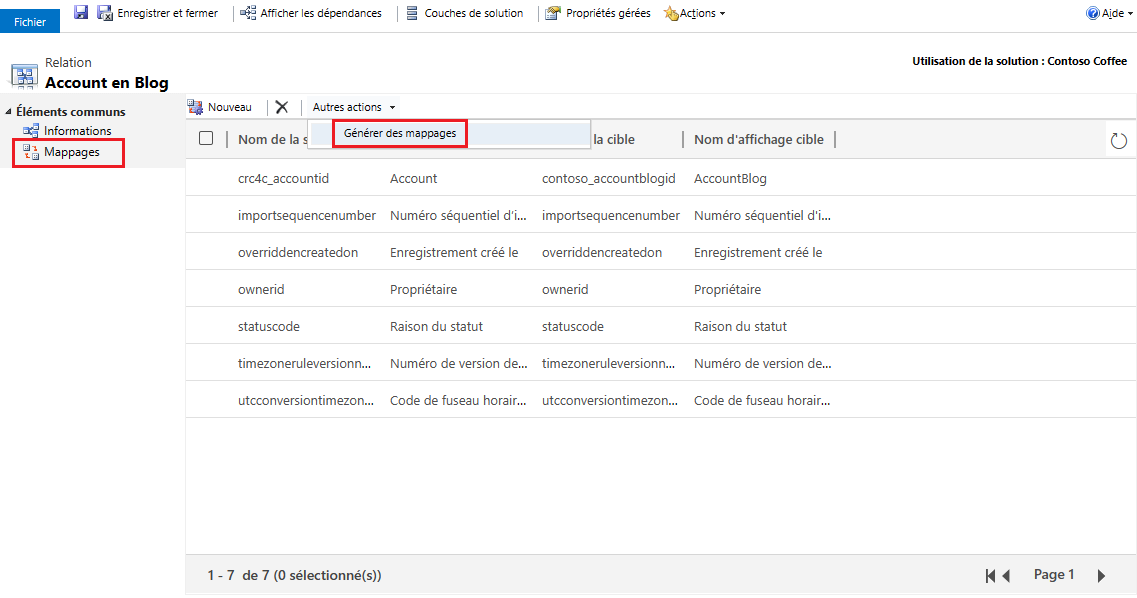Image resolution: width=1137 pixels, height=598 pixels.
Task: Click the Enregistrer et fermer icon
Action: click(105, 13)
